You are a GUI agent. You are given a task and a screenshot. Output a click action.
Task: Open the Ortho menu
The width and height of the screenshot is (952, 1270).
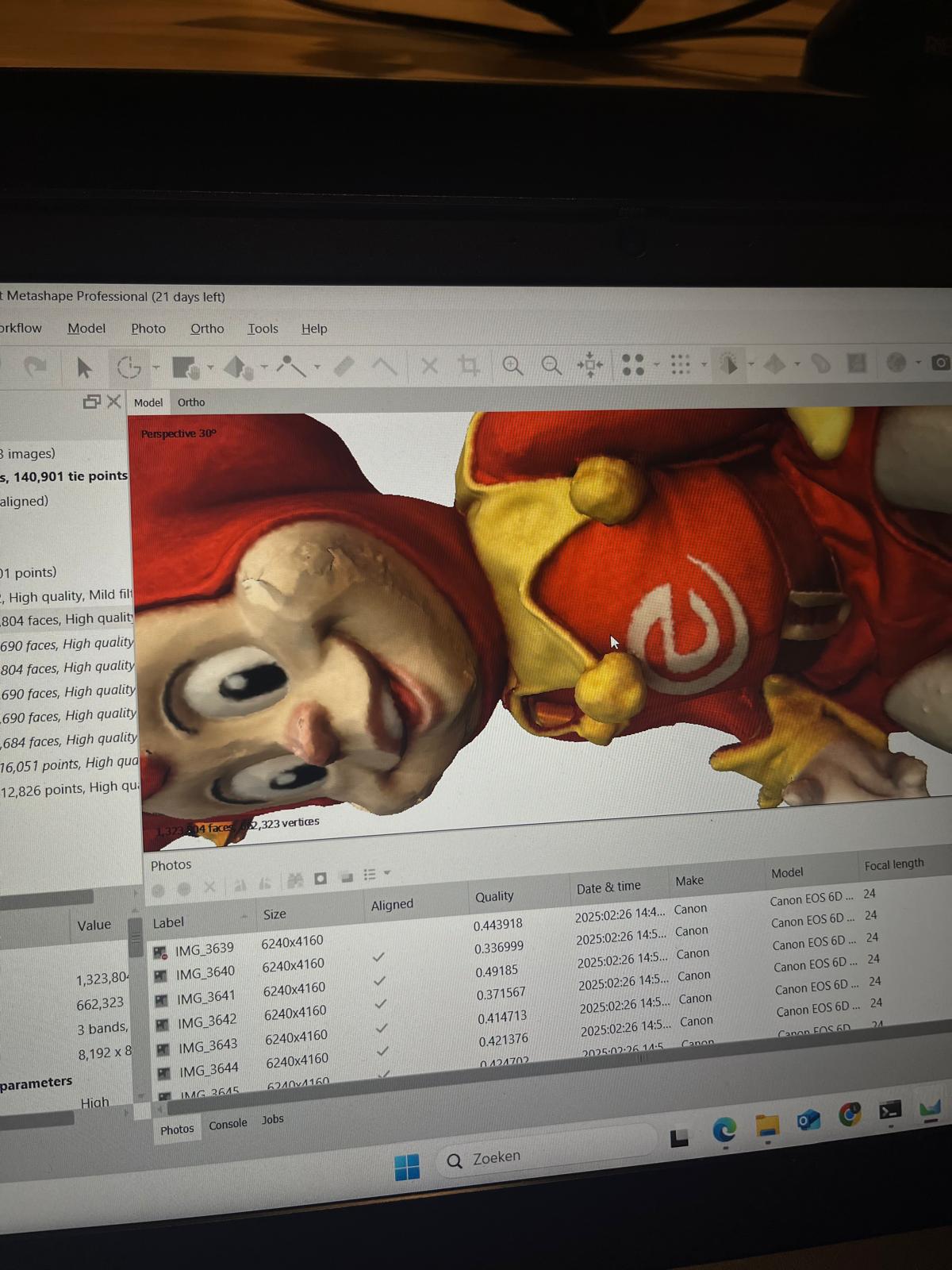point(207,329)
